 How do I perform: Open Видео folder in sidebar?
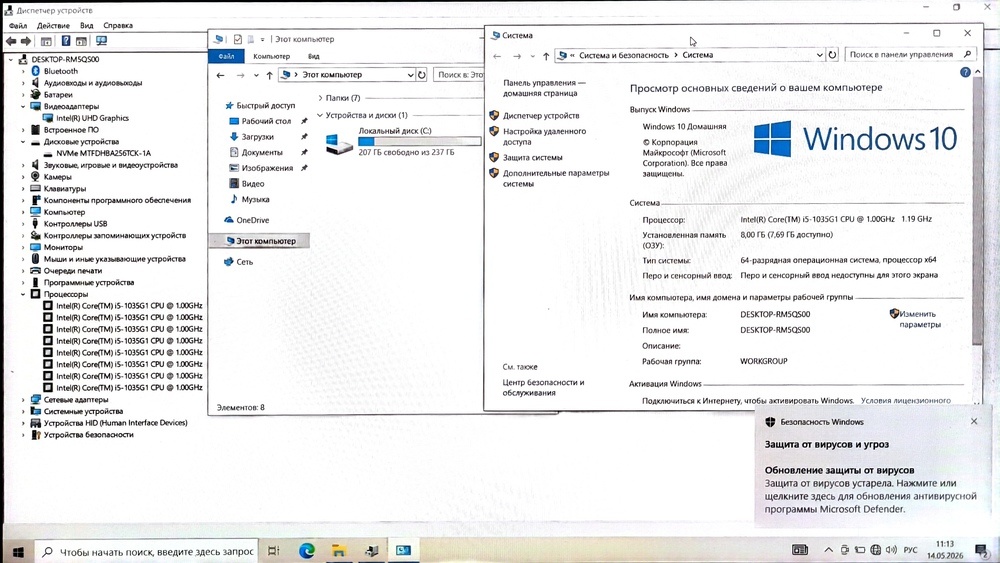(x=253, y=184)
